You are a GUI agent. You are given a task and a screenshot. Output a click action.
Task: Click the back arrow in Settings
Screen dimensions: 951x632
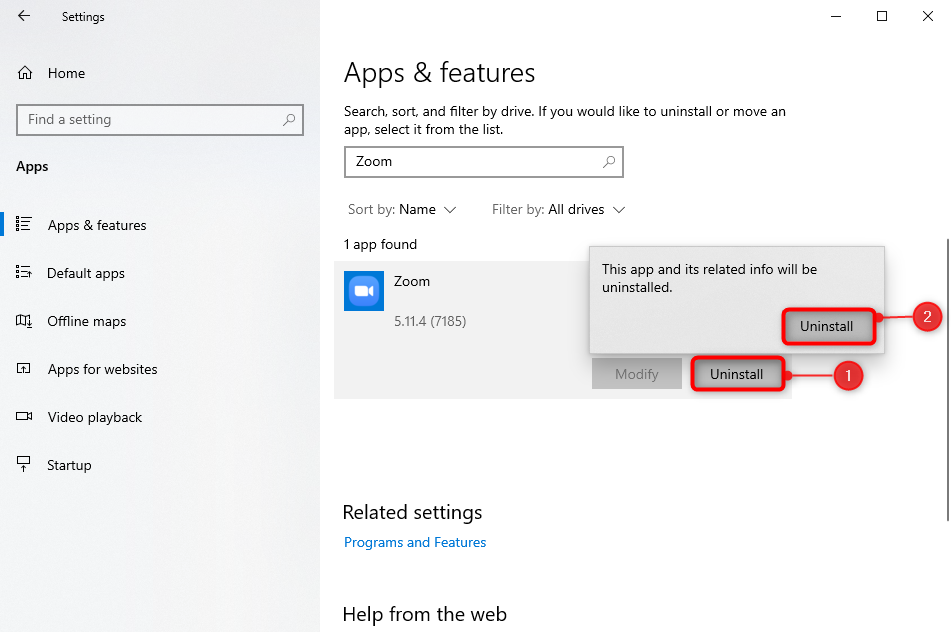(24, 16)
